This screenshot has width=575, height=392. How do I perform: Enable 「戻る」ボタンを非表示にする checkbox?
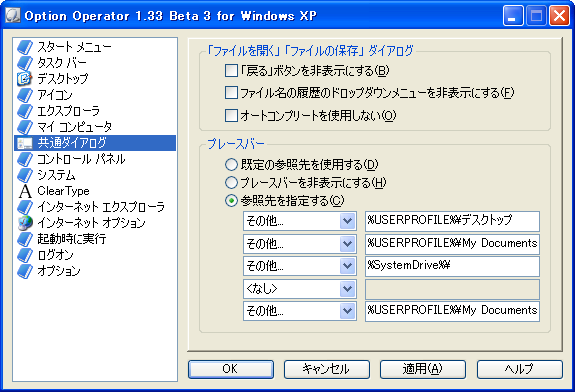231,70
